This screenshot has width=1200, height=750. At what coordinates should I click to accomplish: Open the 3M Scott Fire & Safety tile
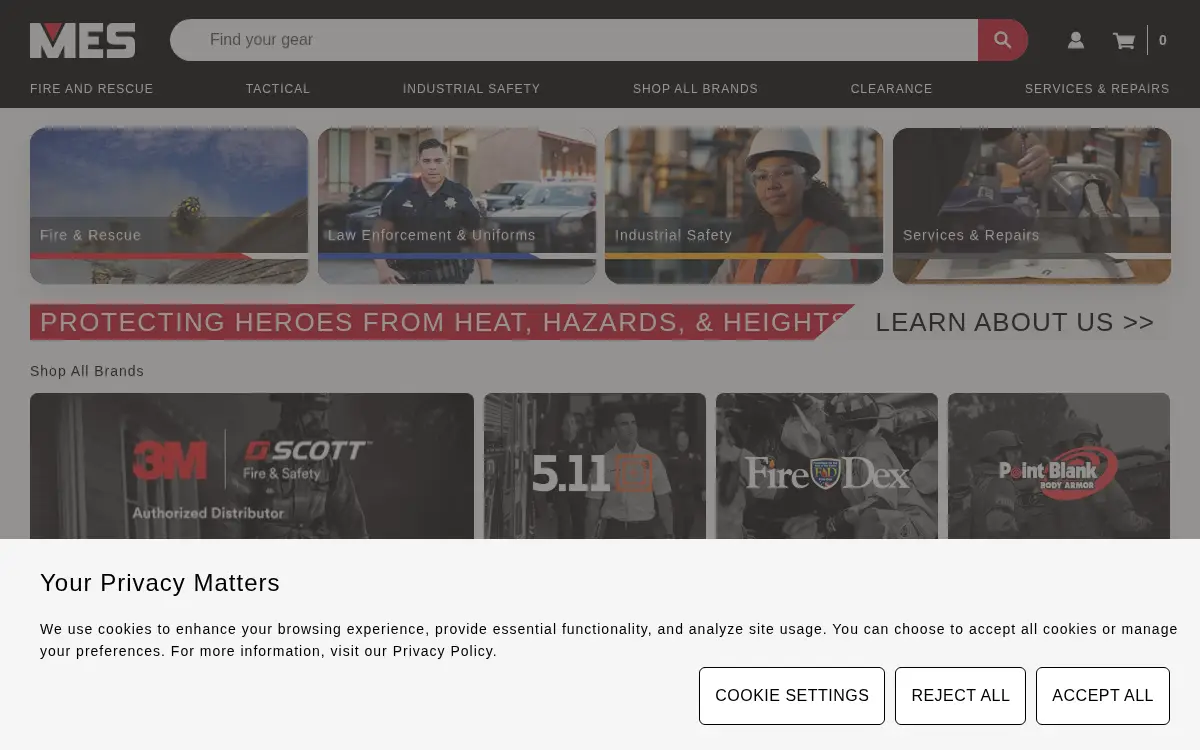pyautogui.click(x=252, y=467)
